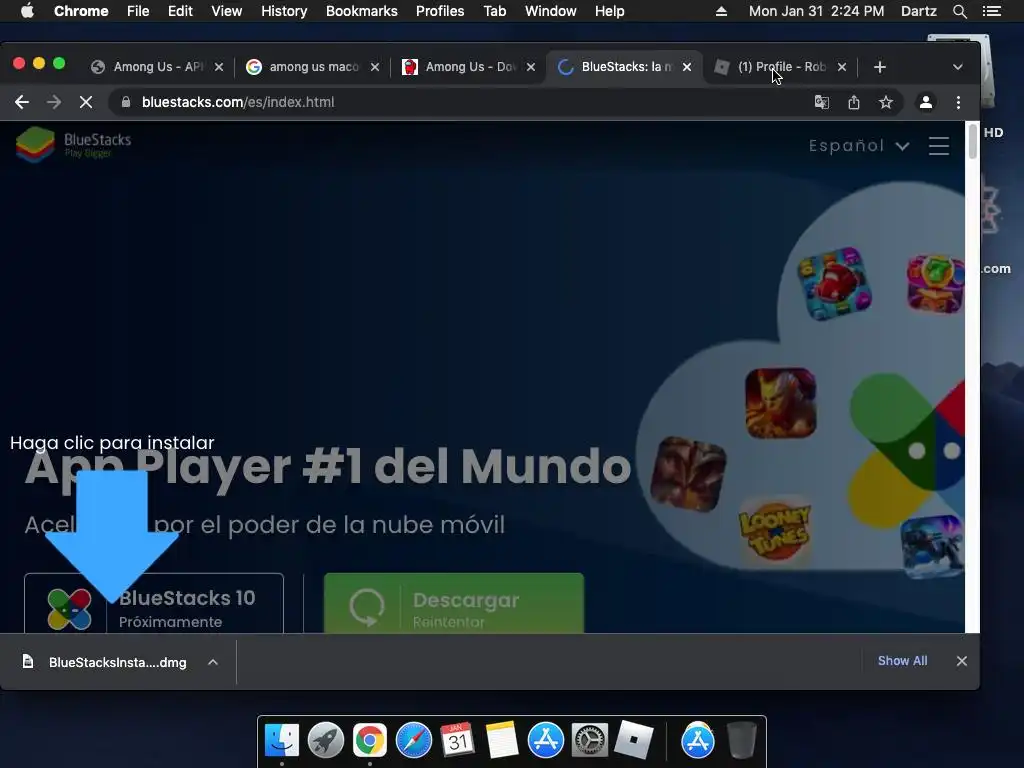Click Show All downloads
1024x768 pixels.
(x=902, y=661)
